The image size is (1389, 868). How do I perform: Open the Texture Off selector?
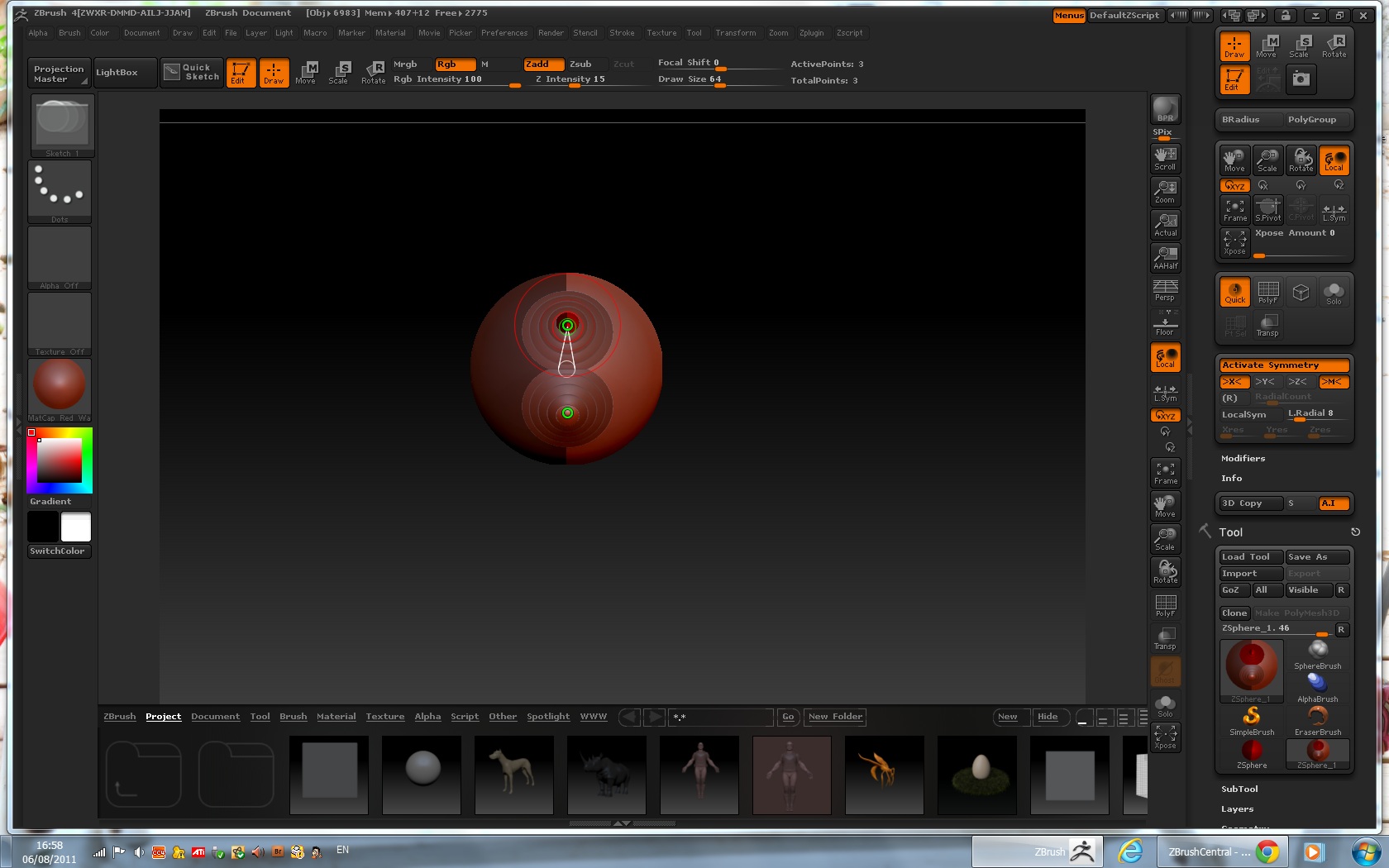click(x=60, y=324)
